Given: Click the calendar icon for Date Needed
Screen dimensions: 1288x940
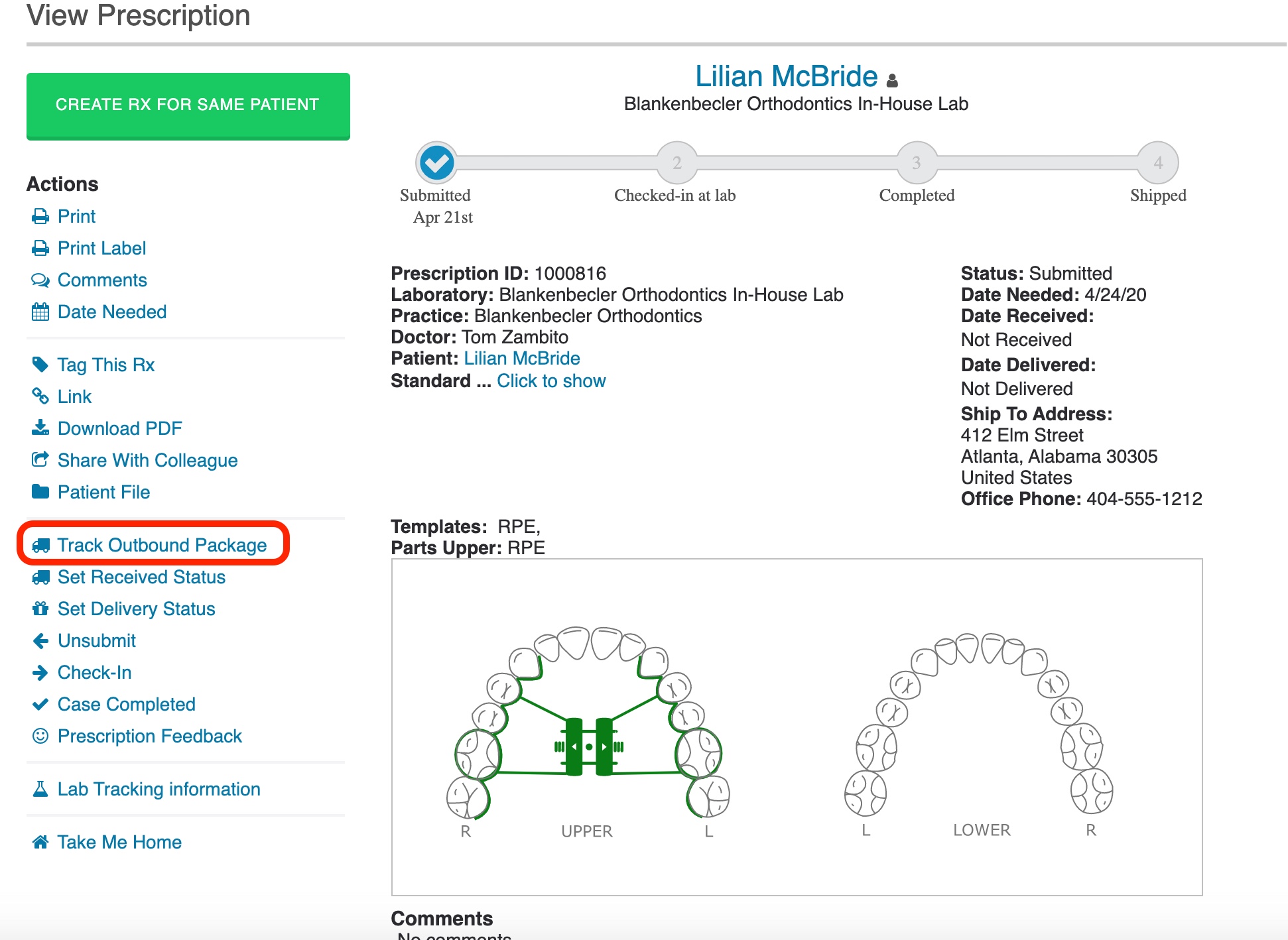Looking at the screenshot, I should (x=40, y=312).
